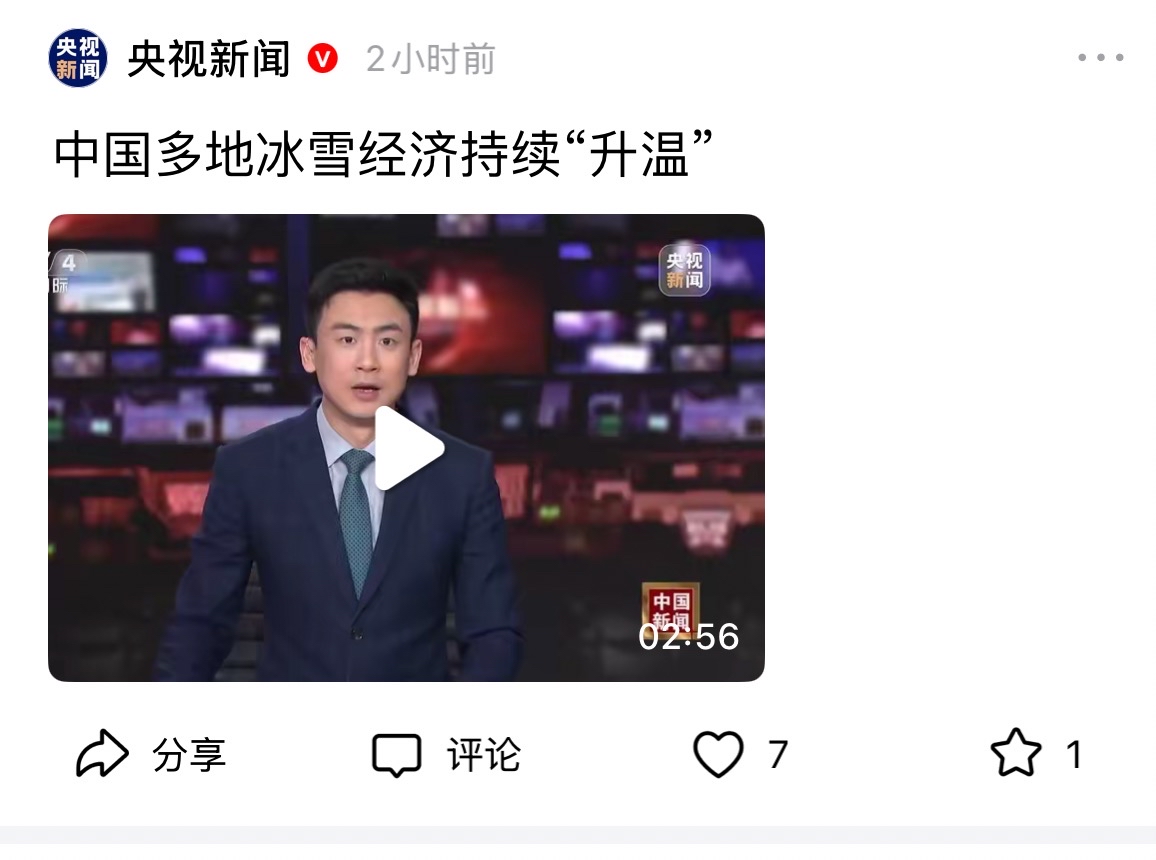Click the favorite count 1
The height and width of the screenshot is (860, 1156).
coord(1074,755)
